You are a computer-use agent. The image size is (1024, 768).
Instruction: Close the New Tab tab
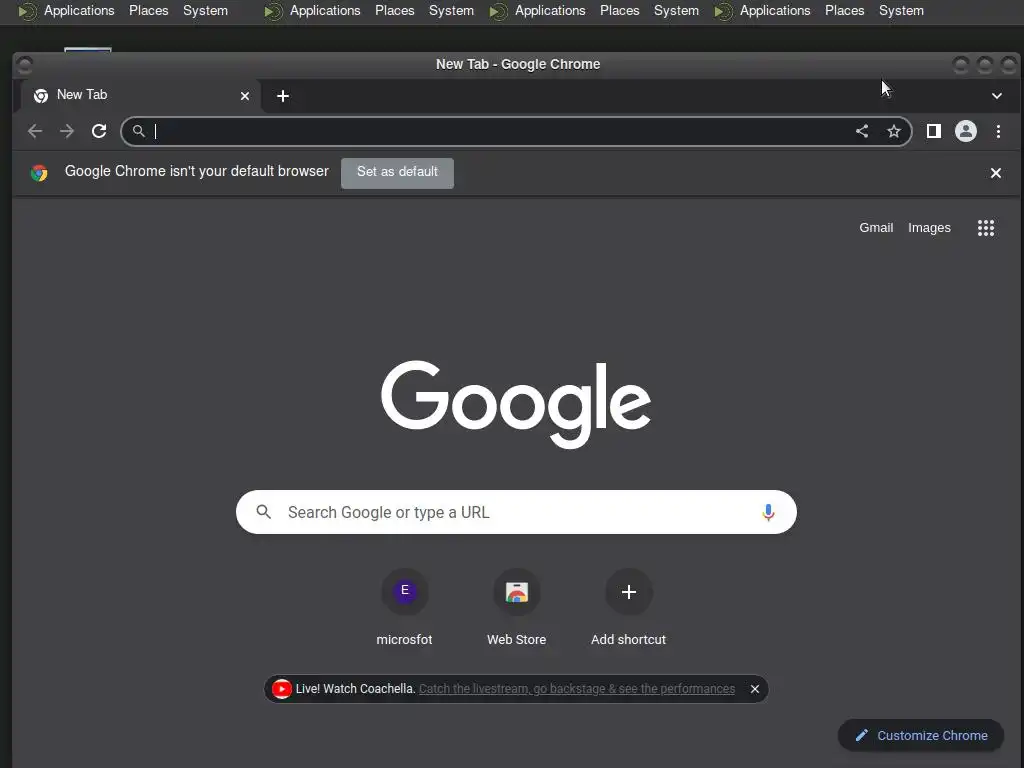click(x=245, y=96)
